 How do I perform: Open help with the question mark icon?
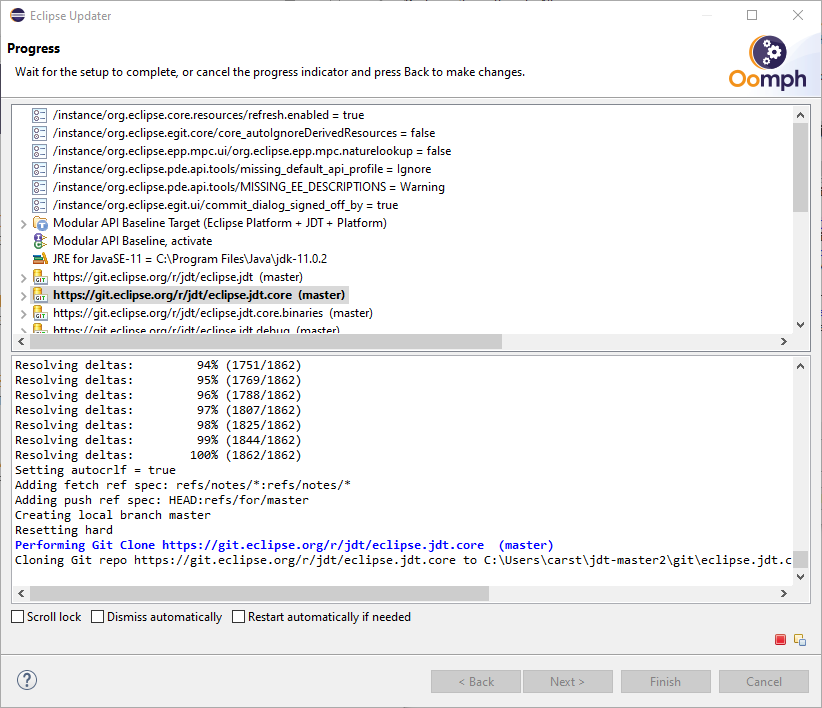[x=27, y=681]
